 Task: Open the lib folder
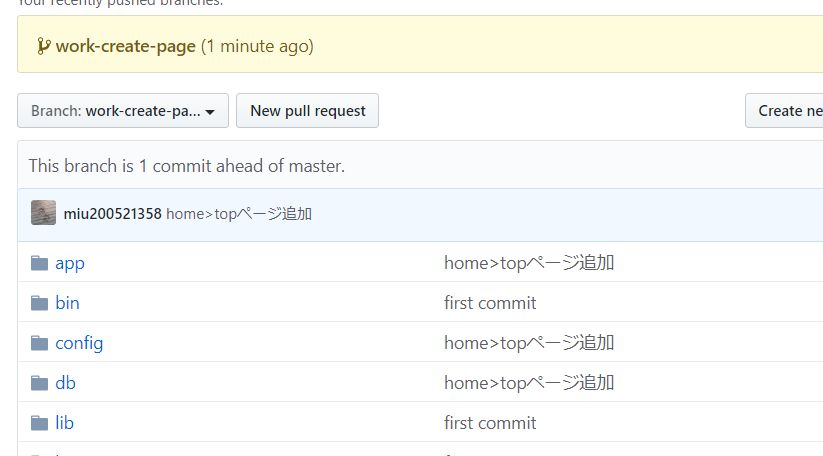tap(65, 423)
